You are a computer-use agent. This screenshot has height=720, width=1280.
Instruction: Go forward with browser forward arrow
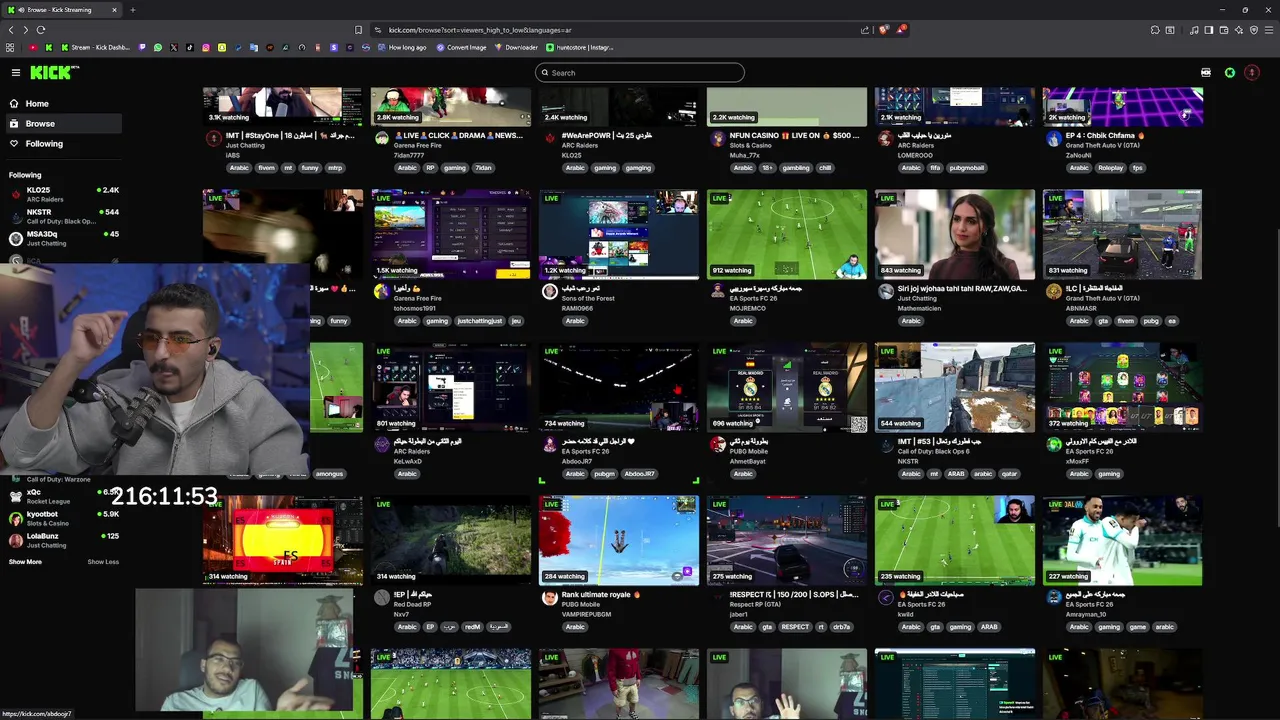click(x=26, y=30)
